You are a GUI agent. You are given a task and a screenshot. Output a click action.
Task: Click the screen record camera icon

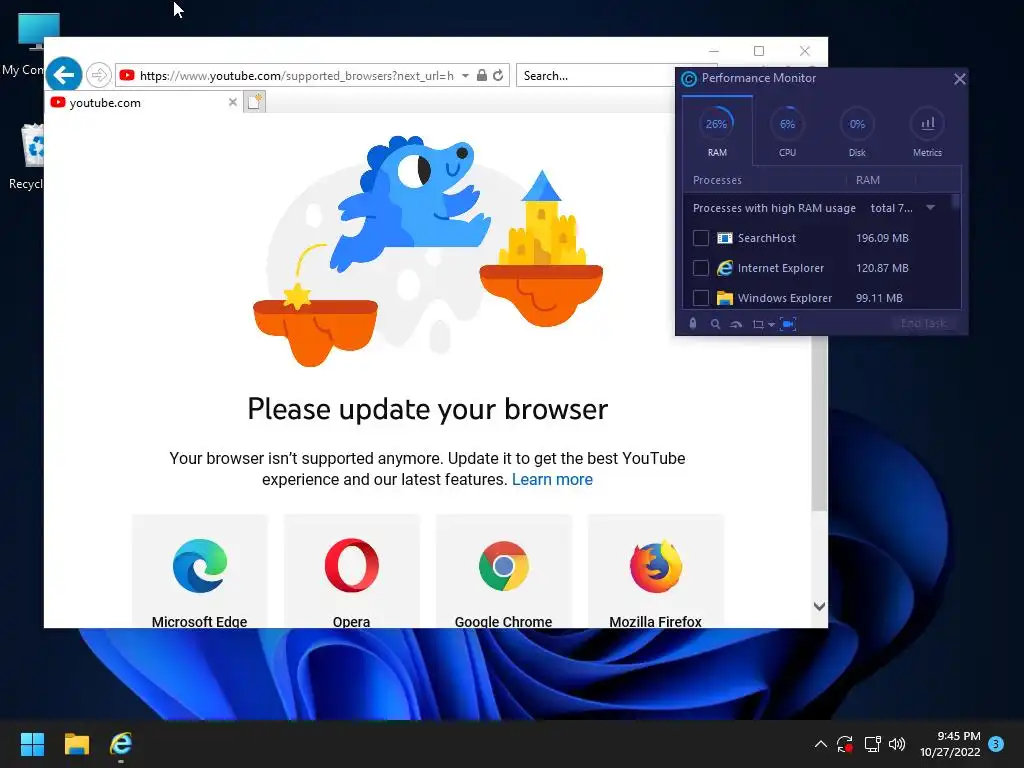(x=788, y=324)
